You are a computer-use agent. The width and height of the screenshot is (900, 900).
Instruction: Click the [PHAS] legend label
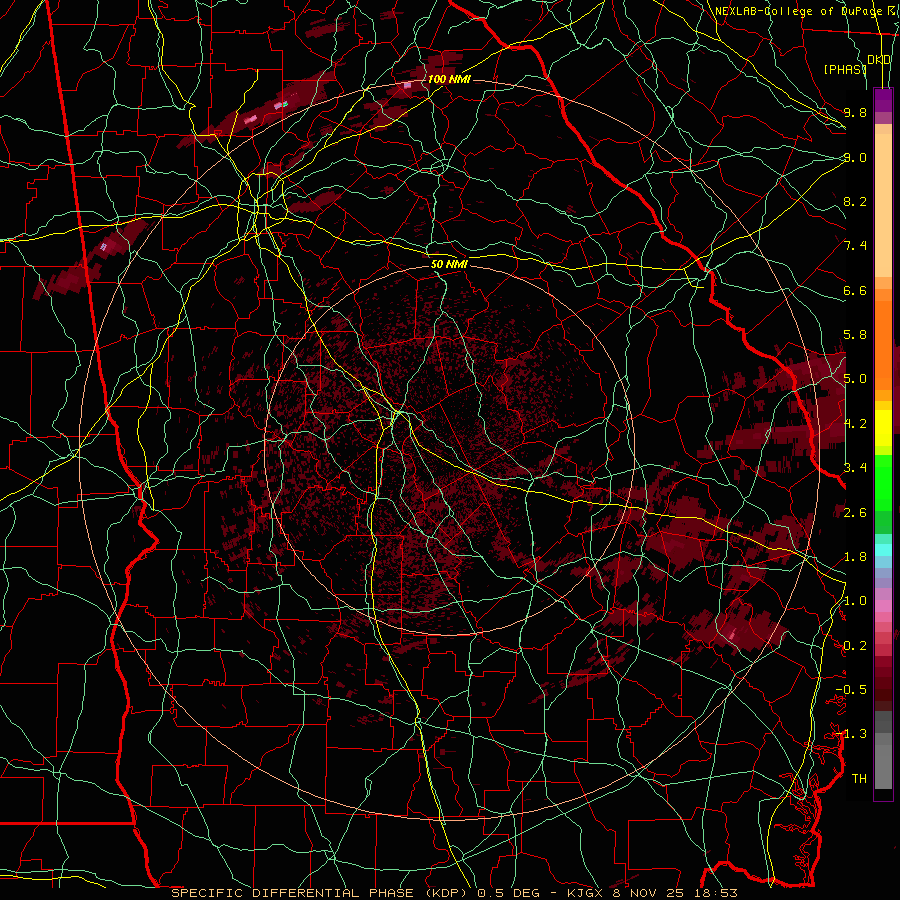pyautogui.click(x=845, y=69)
